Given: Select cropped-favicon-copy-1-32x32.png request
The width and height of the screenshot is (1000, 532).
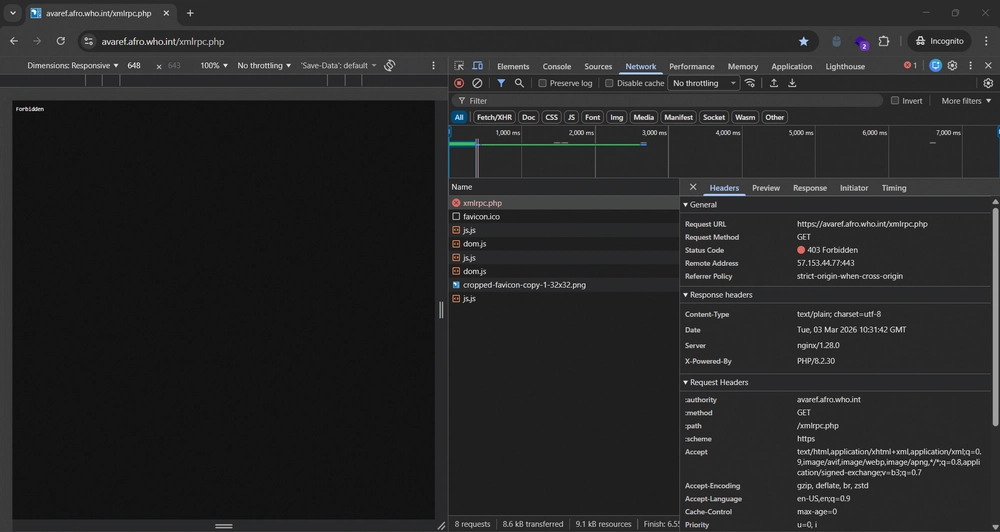Looking at the screenshot, I should click(x=564, y=284).
